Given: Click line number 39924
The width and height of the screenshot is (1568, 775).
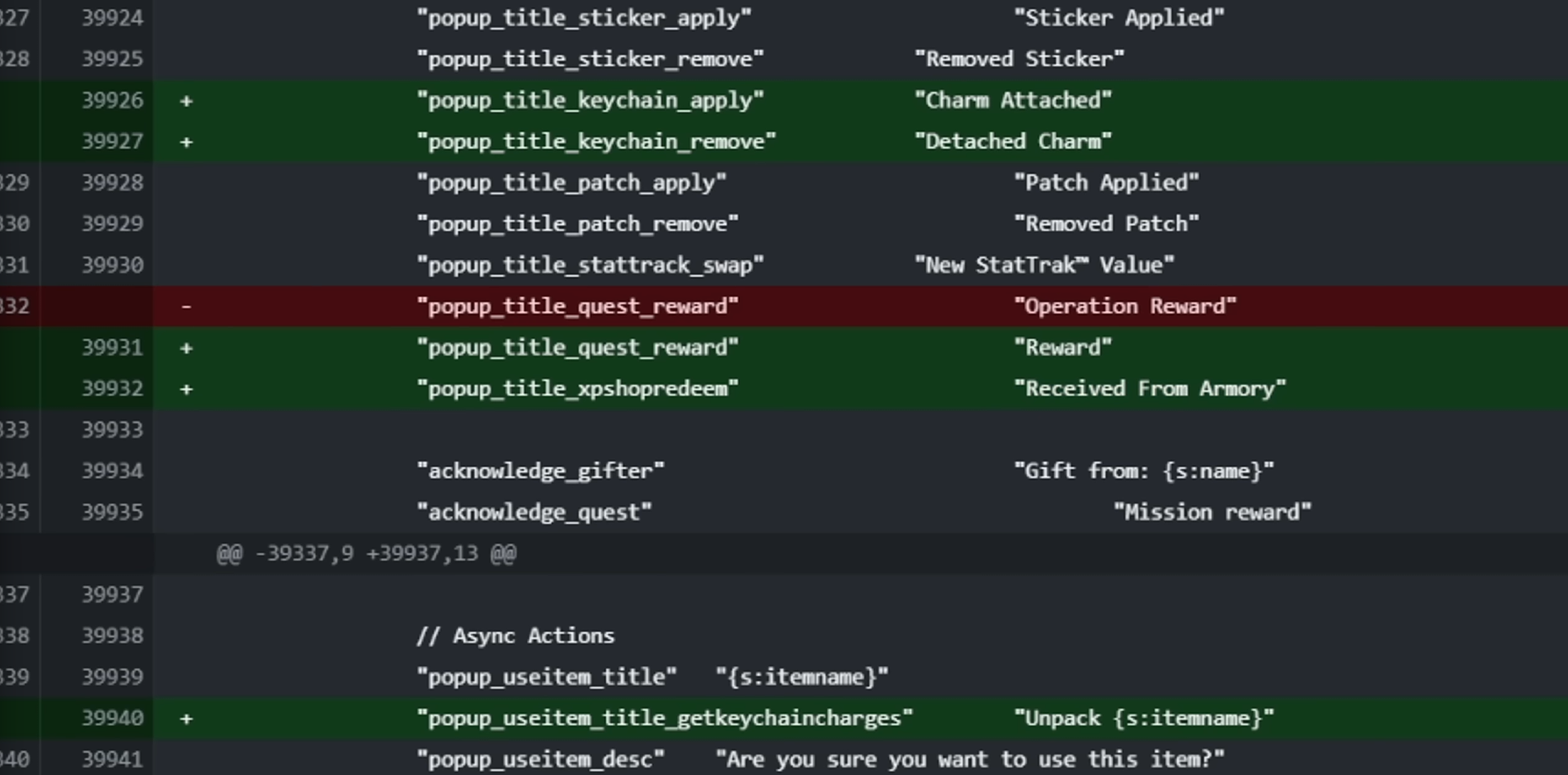Looking at the screenshot, I should pyautogui.click(x=112, y=18).
